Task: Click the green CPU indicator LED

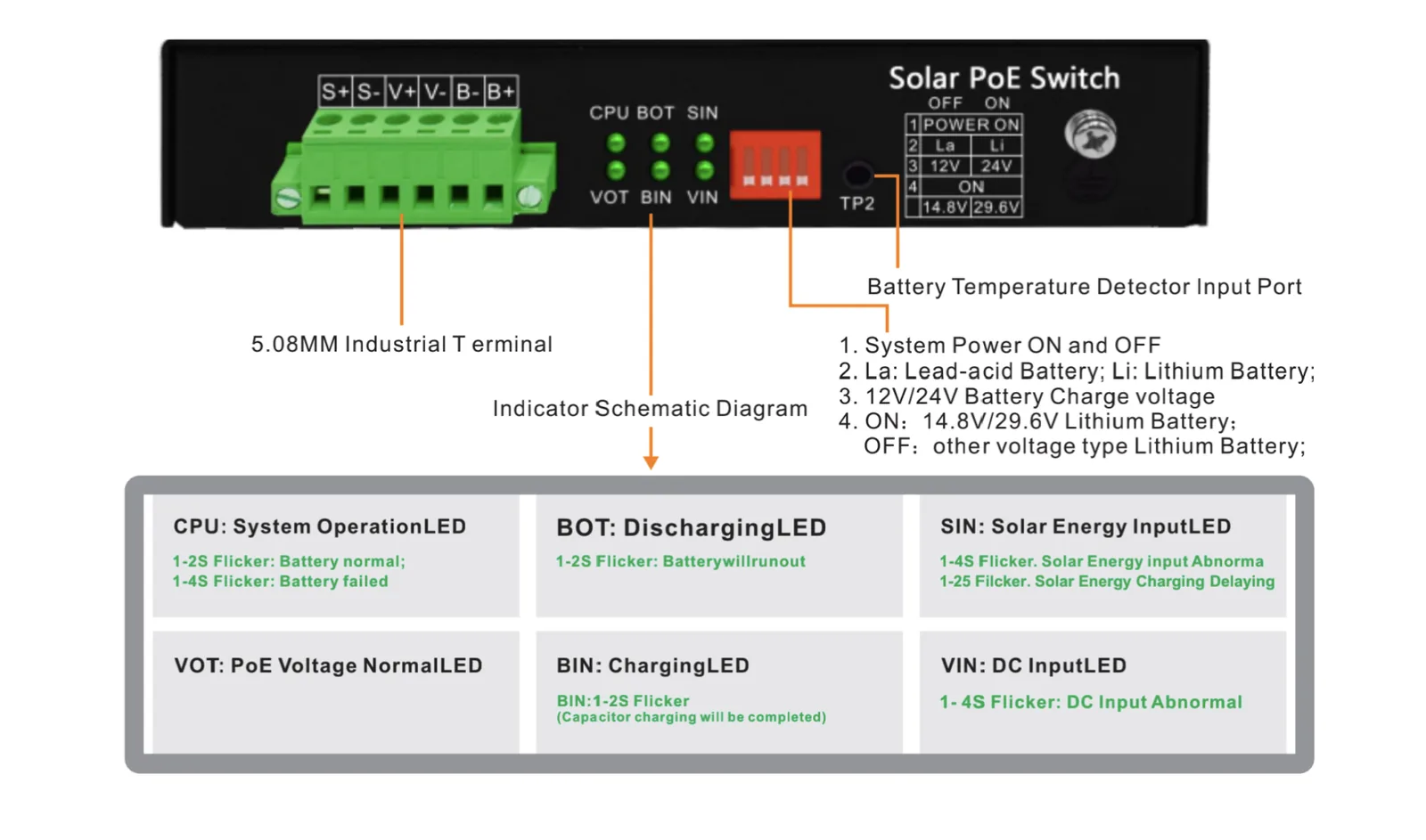Action: (x=616, y=143)
